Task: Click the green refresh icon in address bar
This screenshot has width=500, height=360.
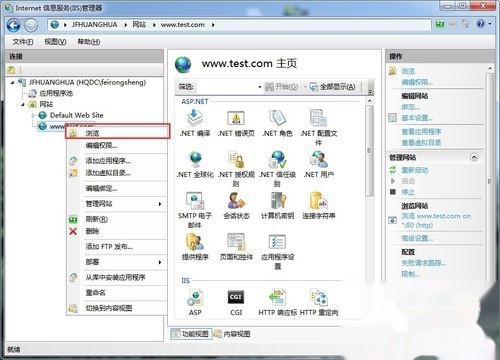Action: point(440,24)
